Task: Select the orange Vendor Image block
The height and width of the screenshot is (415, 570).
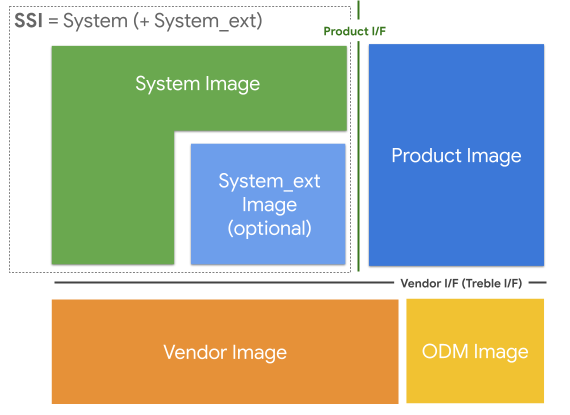Action: 225,351
